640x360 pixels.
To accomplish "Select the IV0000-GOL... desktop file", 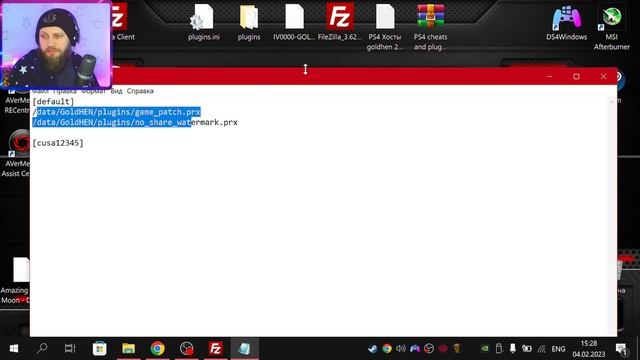I will click(294, 21).
